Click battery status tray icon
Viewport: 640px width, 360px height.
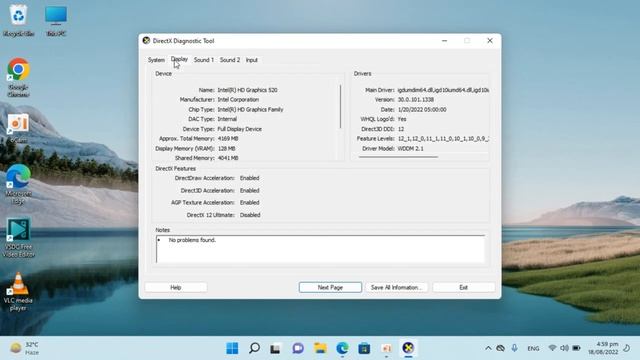(x=576, y=348)
